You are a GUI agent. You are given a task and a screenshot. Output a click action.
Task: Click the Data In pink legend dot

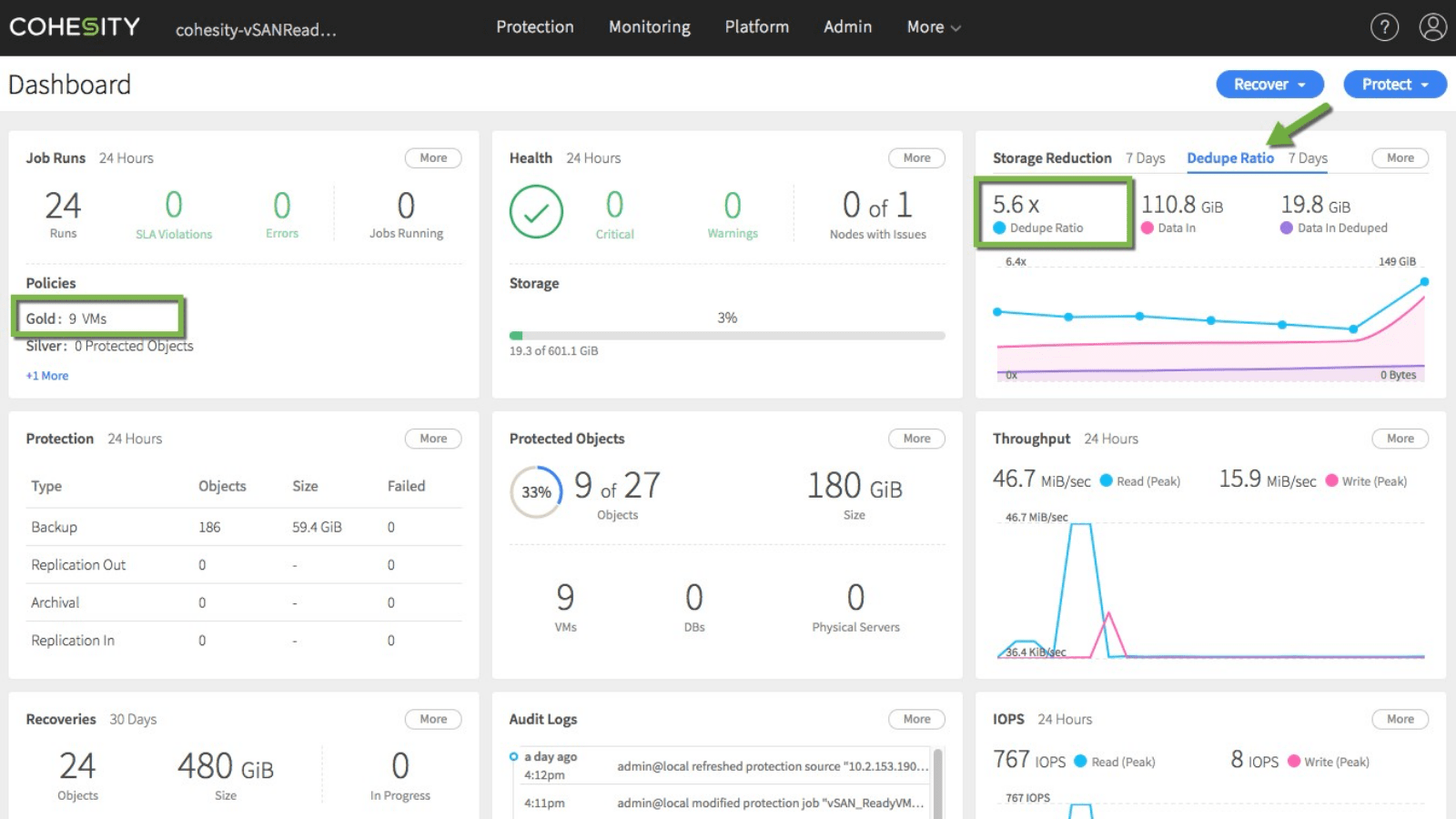pyautogui.click(x=1148, y=228)
